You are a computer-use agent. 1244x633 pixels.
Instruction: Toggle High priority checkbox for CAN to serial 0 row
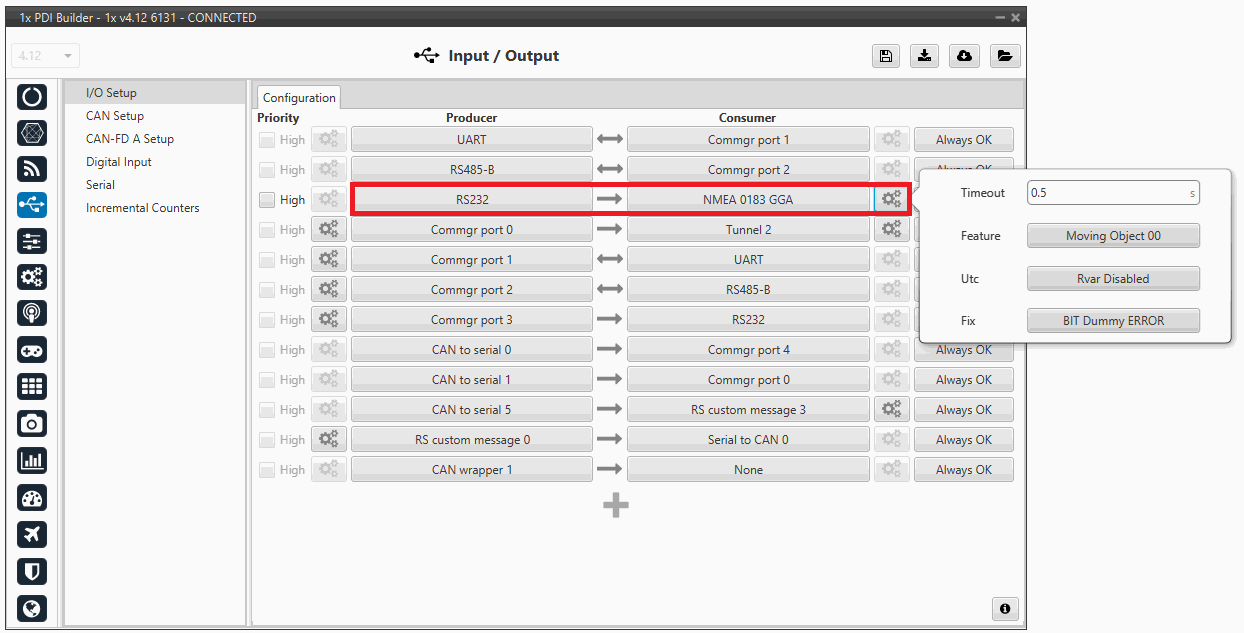267,350
